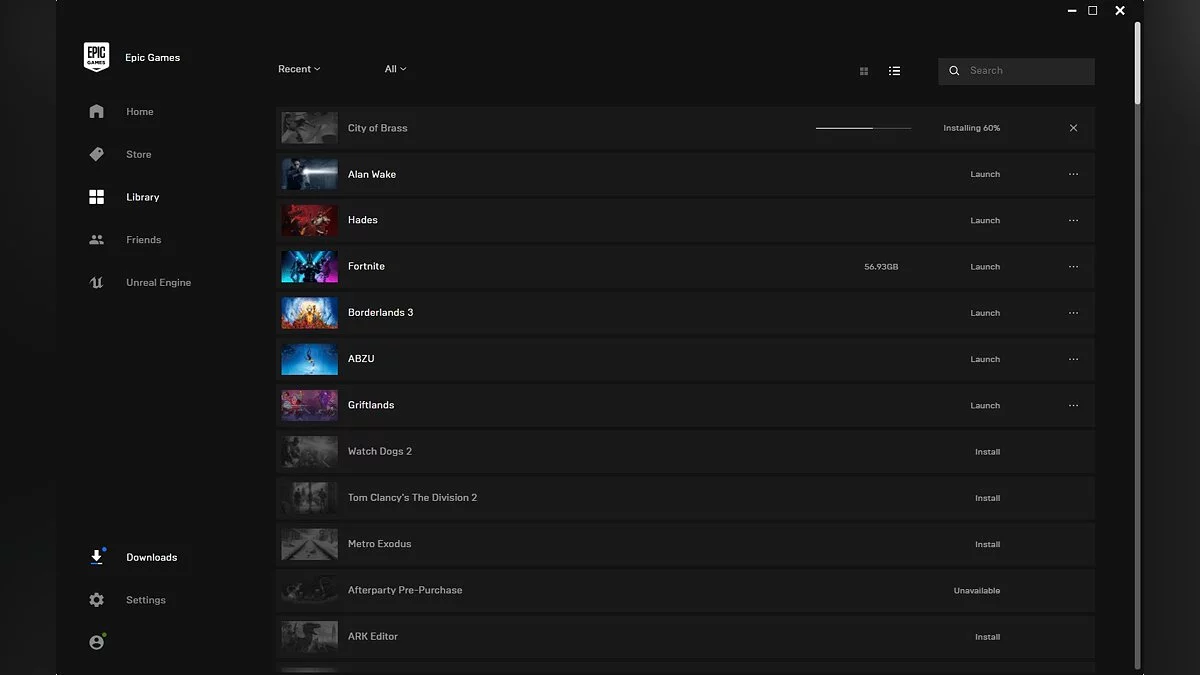Switch library to list view
This screenshot has width=1200, height=675.
(x=894, y=71)
